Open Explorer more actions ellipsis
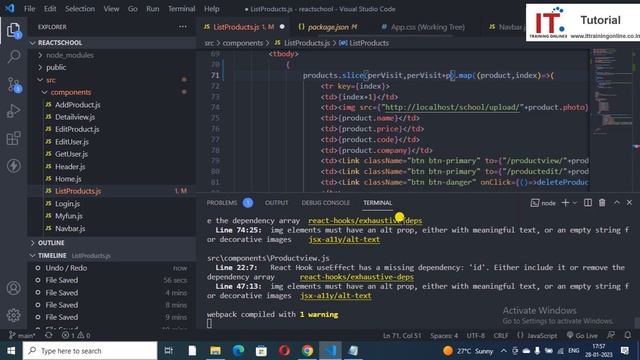Image resolution: width=640 pixels, height=360 pixels. 182,27
